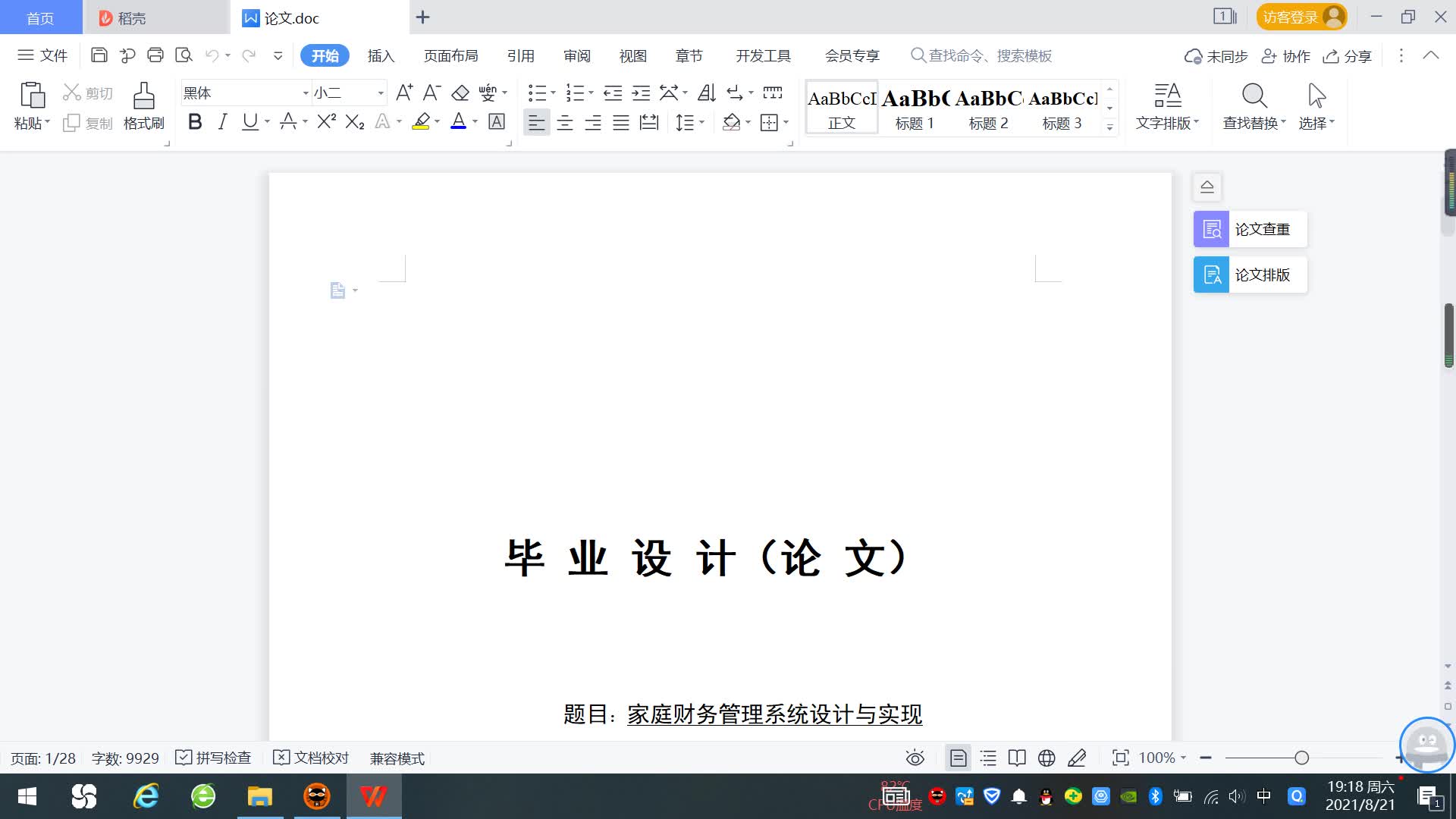Open Find and Replace (查找替换) tool
Image resolution: width=1456 pixels, height=819 pixels.
click(1254, 106)
